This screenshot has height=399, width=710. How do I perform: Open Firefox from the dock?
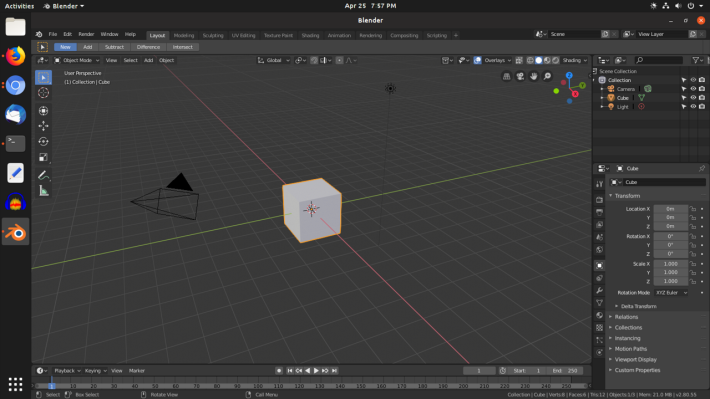click(15, 56)
